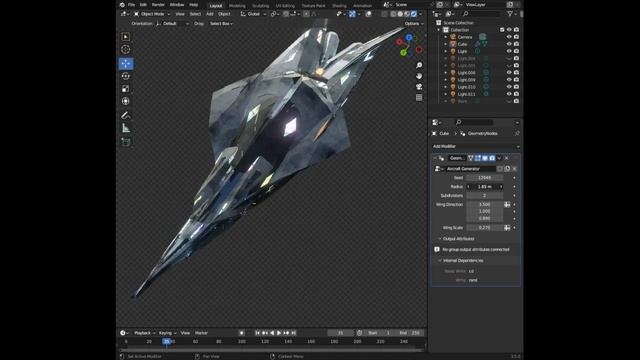Screen dimensions: 640x360
Task: Open the Render menu
Action: (x=158, y=5)
